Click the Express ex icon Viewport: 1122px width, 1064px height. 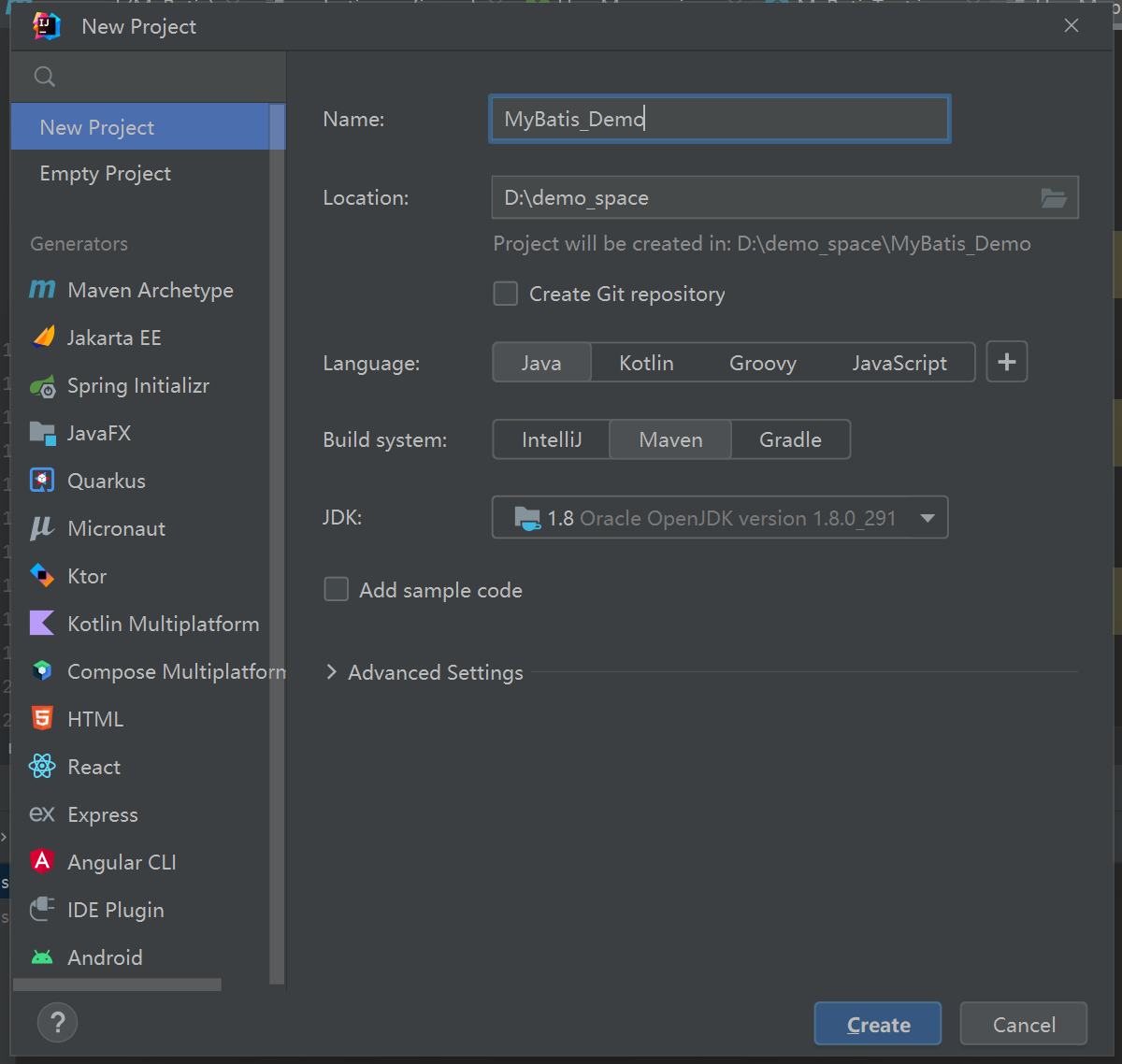(42, 814)
